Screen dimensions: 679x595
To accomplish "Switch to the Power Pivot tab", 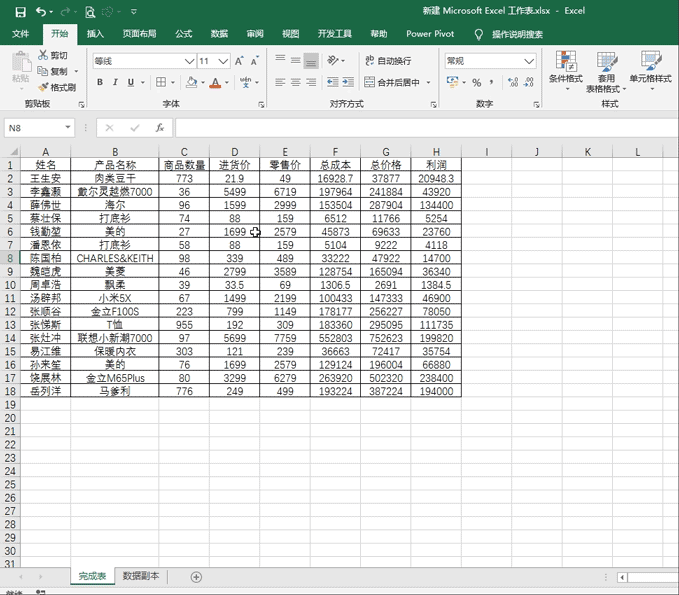I will pyautogui.click(x=430, y=34).
